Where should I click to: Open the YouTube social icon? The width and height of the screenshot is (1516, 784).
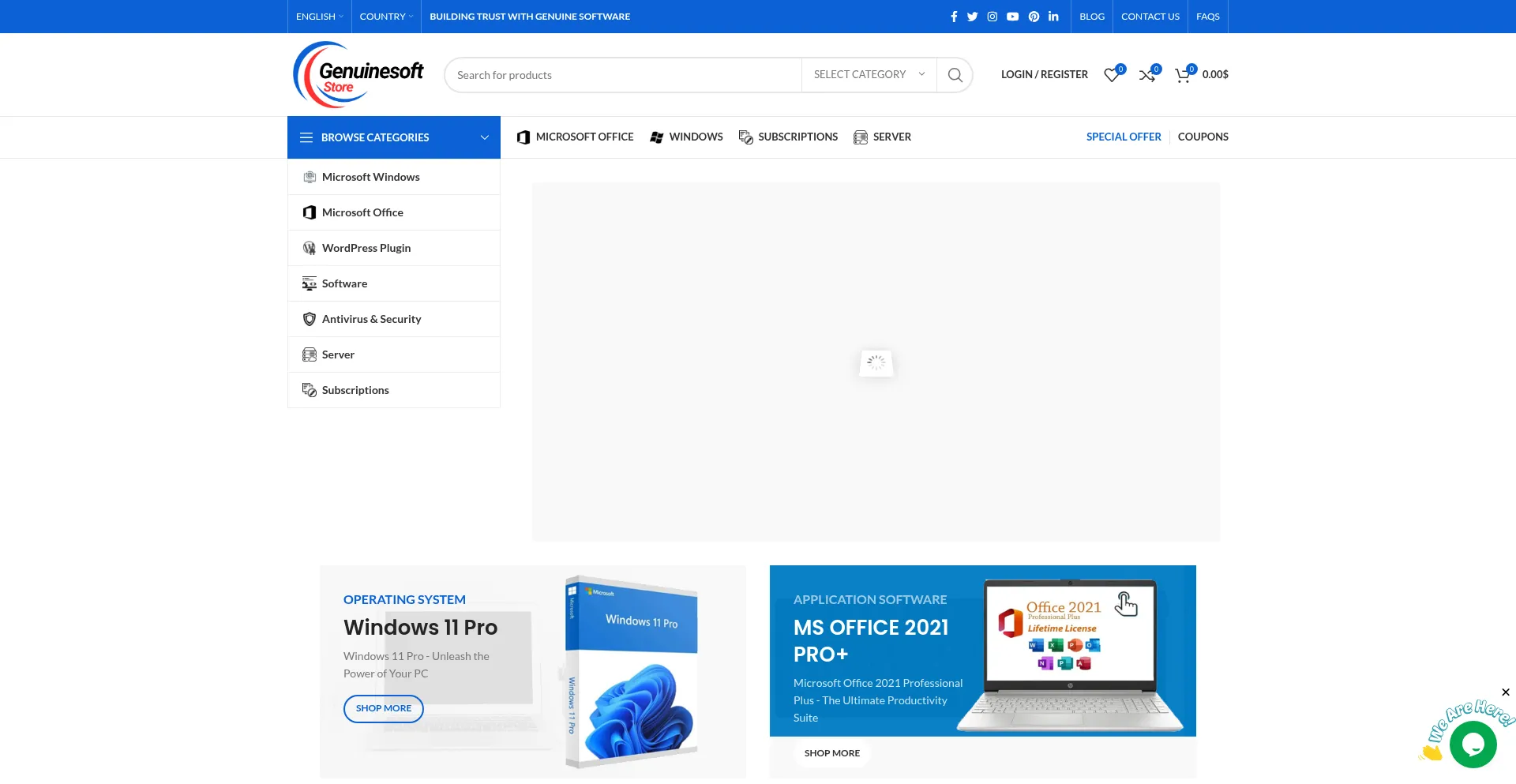coord(1013,17)
